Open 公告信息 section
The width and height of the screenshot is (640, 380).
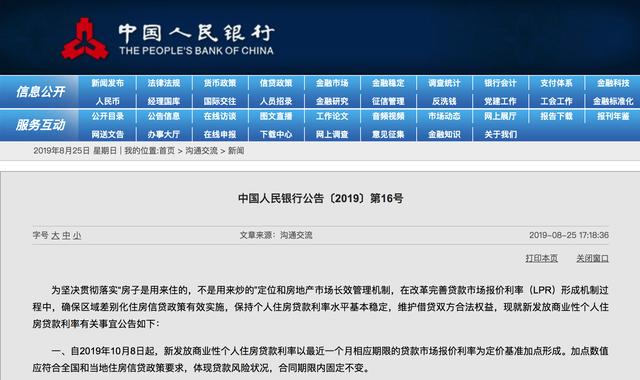point(164,116)
